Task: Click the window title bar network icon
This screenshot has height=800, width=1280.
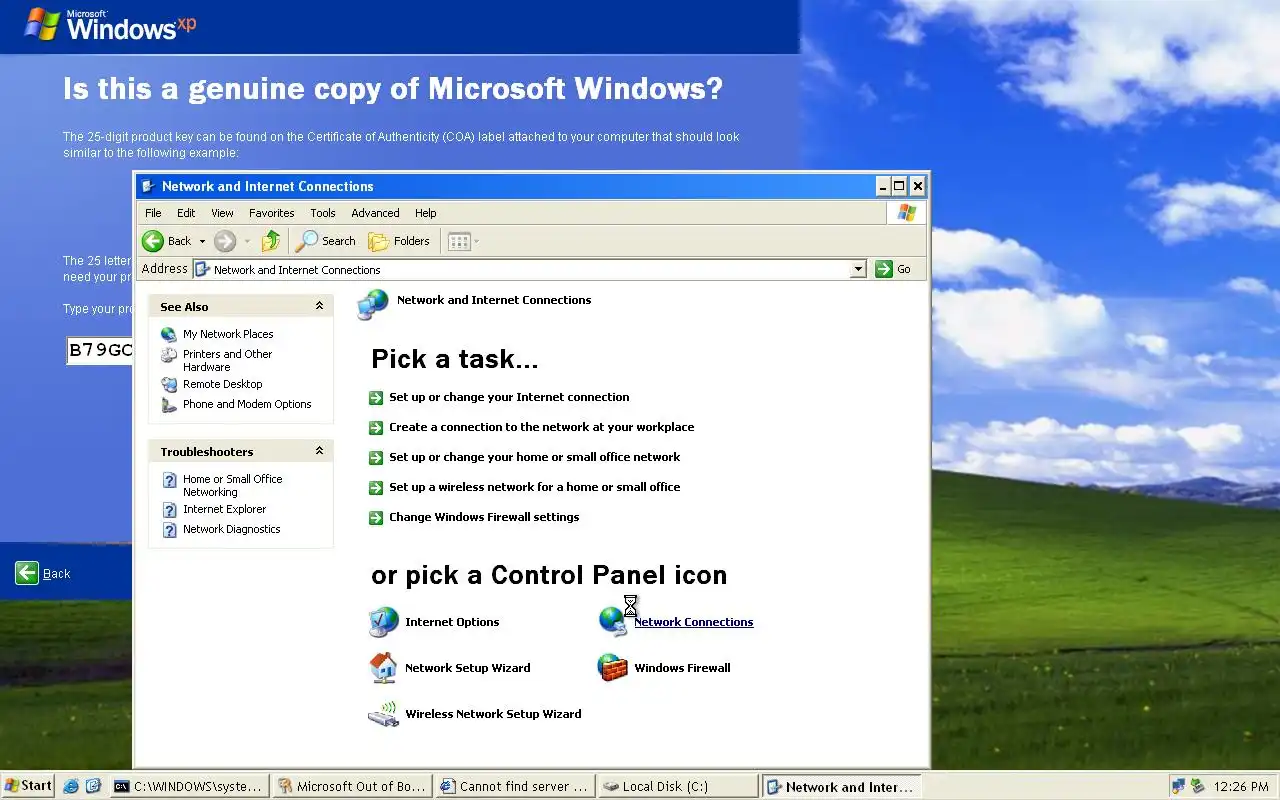Action: pos(148,186)
